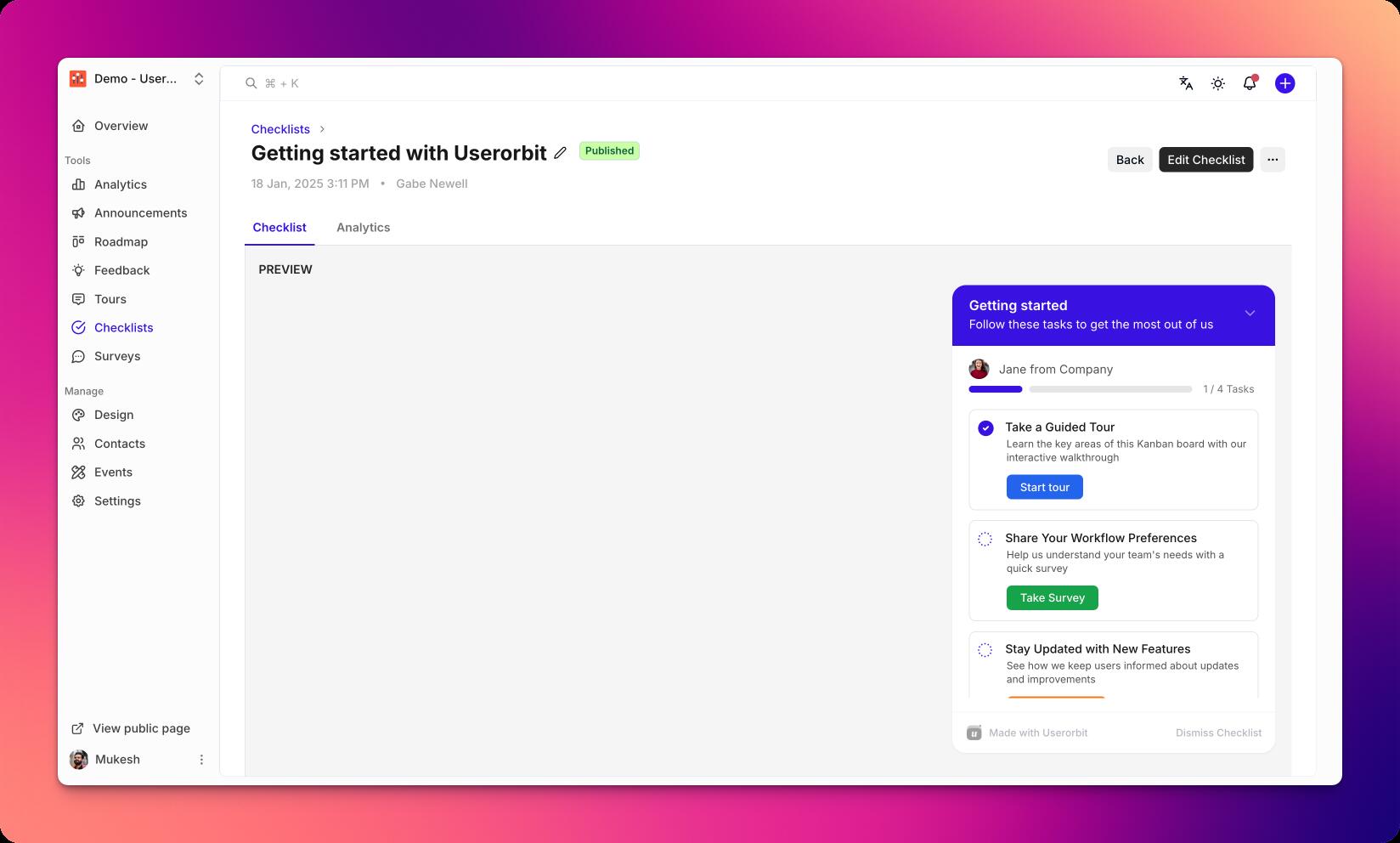This screenshot has height=843, width=1400.
Task: Toggle light/dark theme sun icon
Action: [1217, 83]
